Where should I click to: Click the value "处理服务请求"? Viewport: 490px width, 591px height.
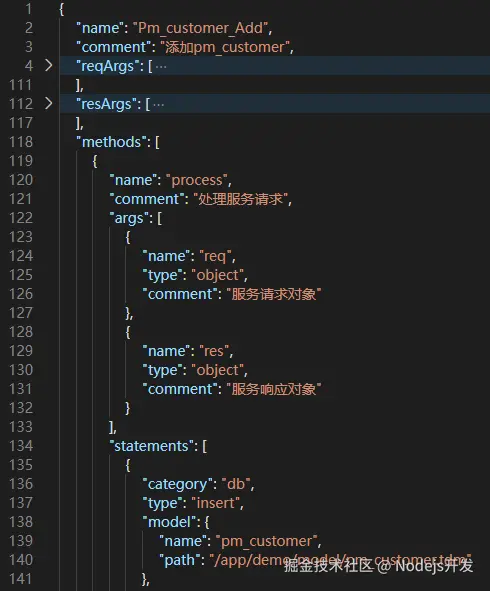pos(240,199)
